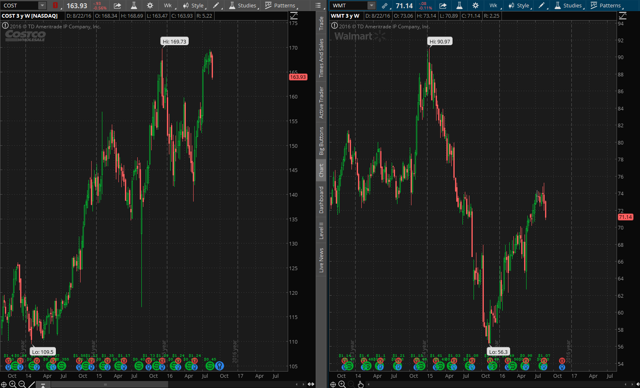This screenshot has height=388, width=640.
Task: Click the Lo: 109.5 bubble on COST chart
Action: [x=42, y=352]
